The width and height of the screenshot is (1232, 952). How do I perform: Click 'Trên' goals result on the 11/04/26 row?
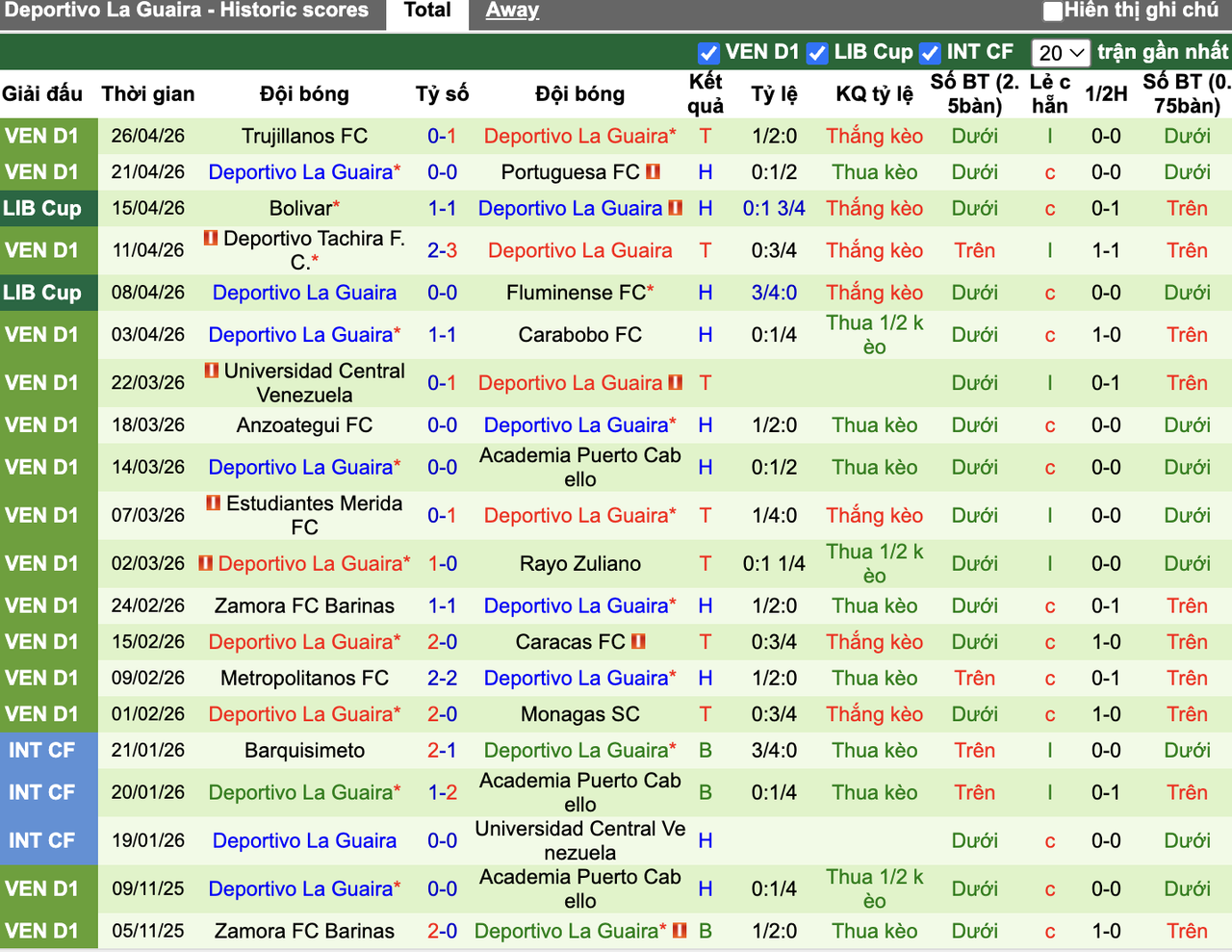click(974, 250)
